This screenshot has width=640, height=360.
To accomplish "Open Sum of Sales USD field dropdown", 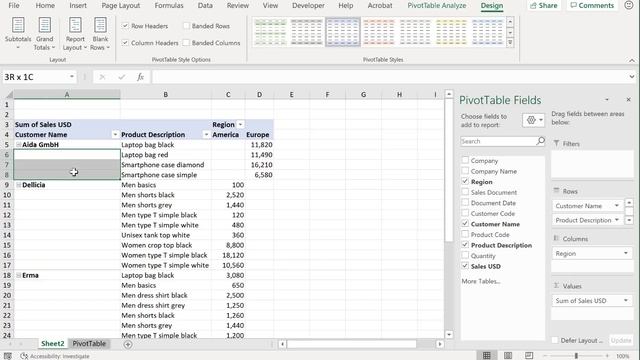I will (626, 300).
